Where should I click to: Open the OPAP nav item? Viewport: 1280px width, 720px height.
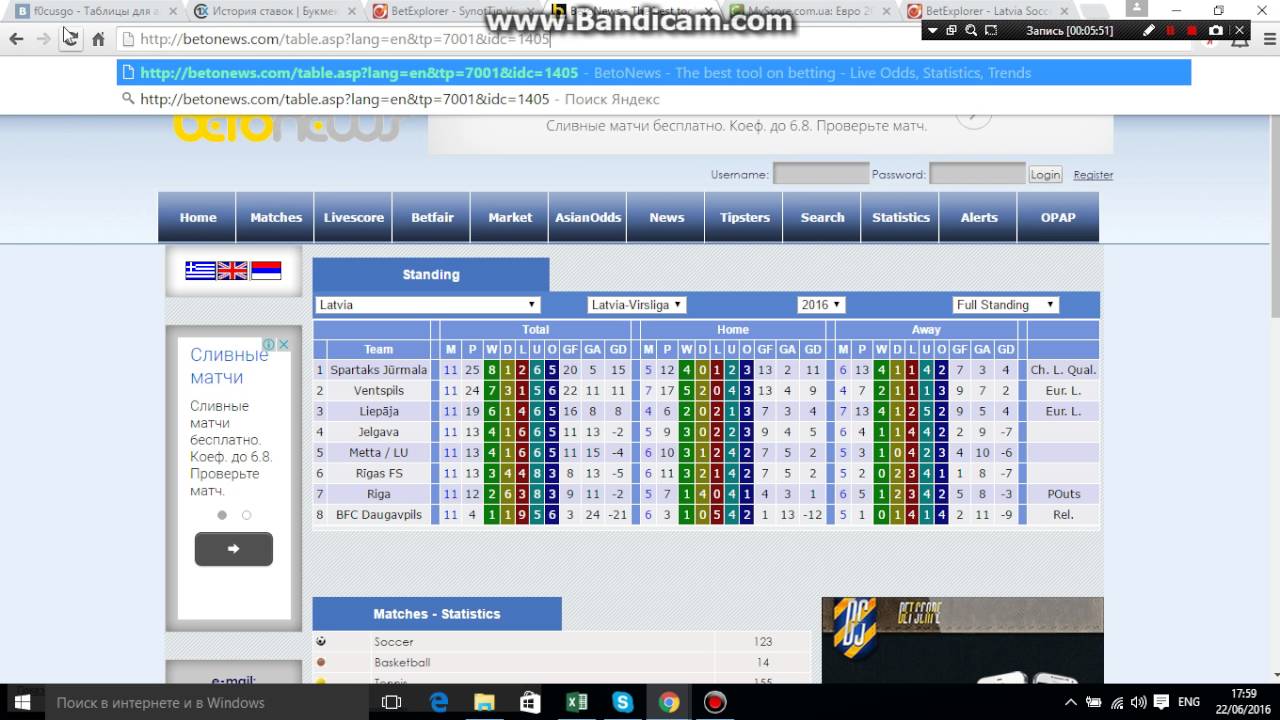click(x=1058, y=217)
